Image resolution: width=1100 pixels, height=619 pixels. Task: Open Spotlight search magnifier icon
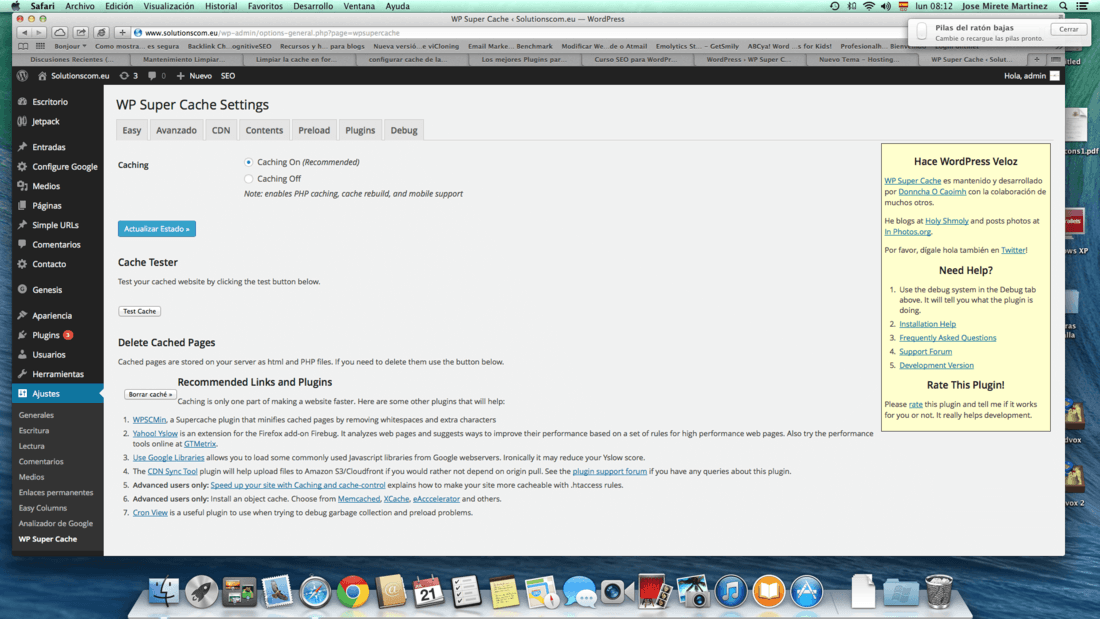coord(1064,6)
